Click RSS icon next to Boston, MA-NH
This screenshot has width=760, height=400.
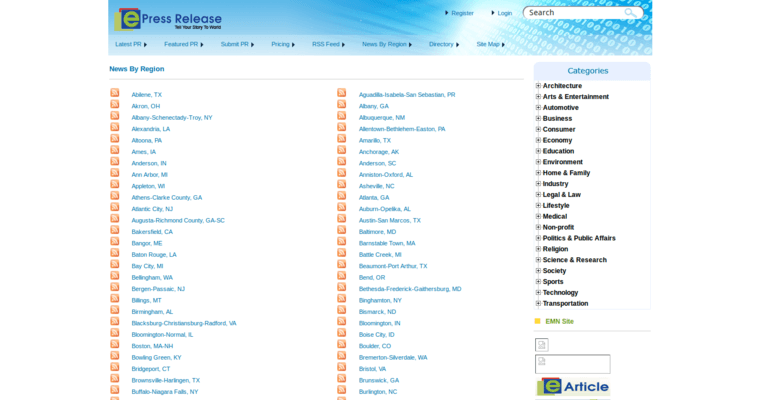tap(115, 344)
